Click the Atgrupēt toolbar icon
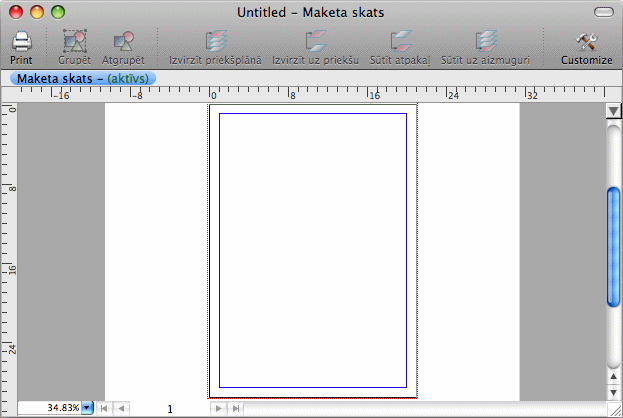The height and width of the screenshot is (418, 623). coord(123,41)
